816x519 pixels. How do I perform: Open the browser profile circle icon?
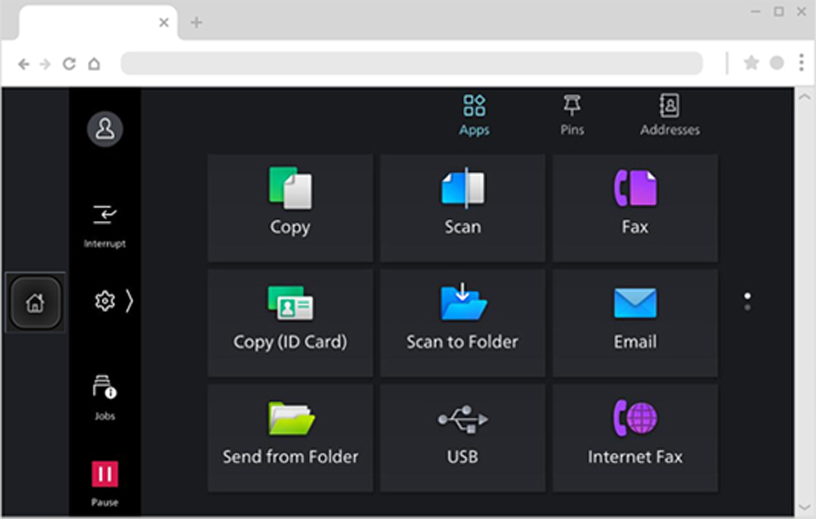tap(776, 63)
